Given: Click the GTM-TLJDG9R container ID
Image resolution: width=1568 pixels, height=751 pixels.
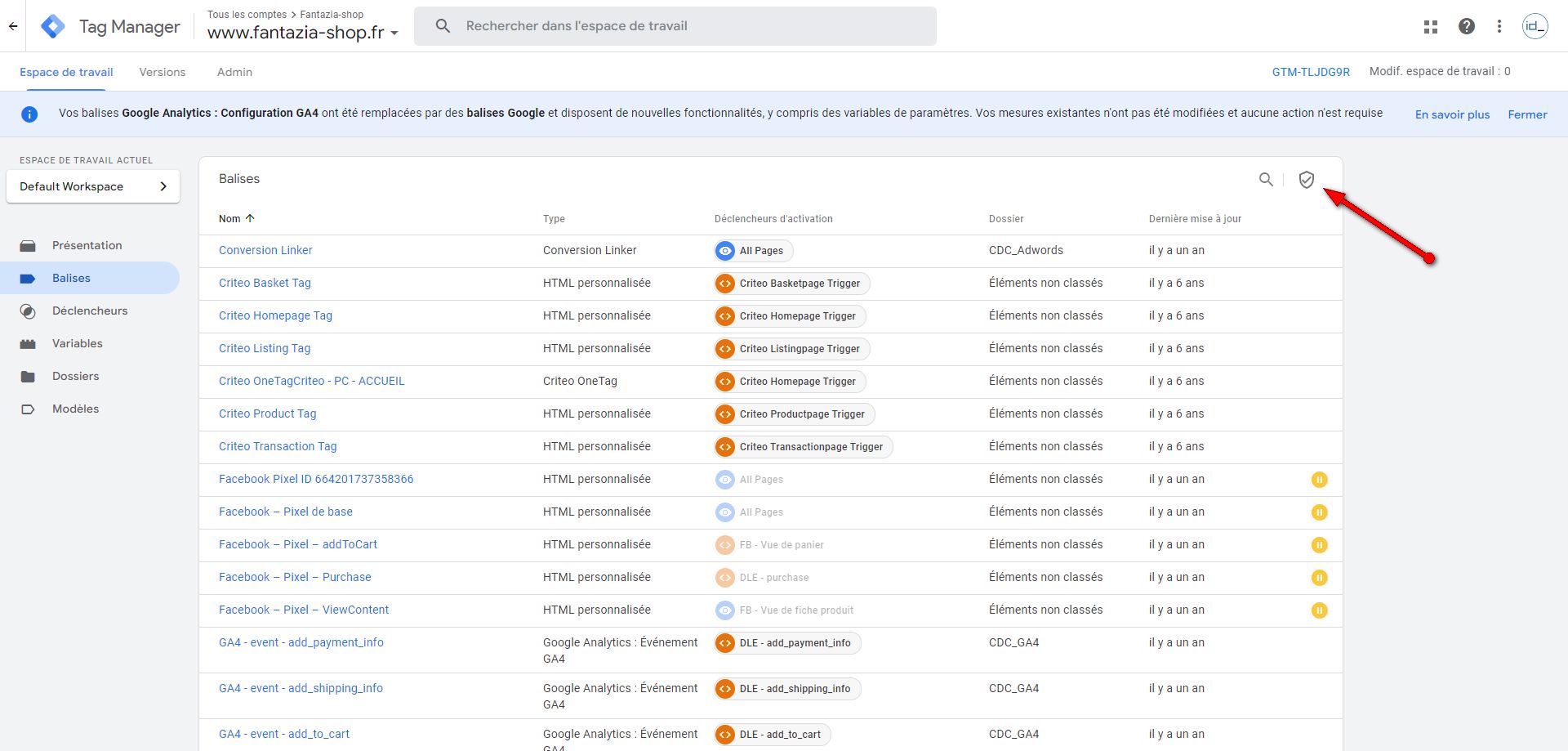Looking at the screenshot, I should point(1311,72).
